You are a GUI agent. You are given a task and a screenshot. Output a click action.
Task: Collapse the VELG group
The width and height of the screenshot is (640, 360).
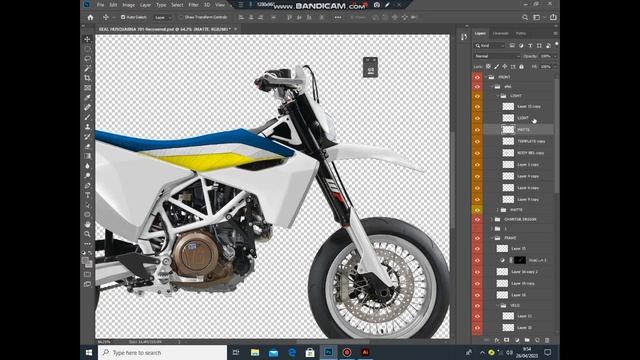(x=498, y=305)
